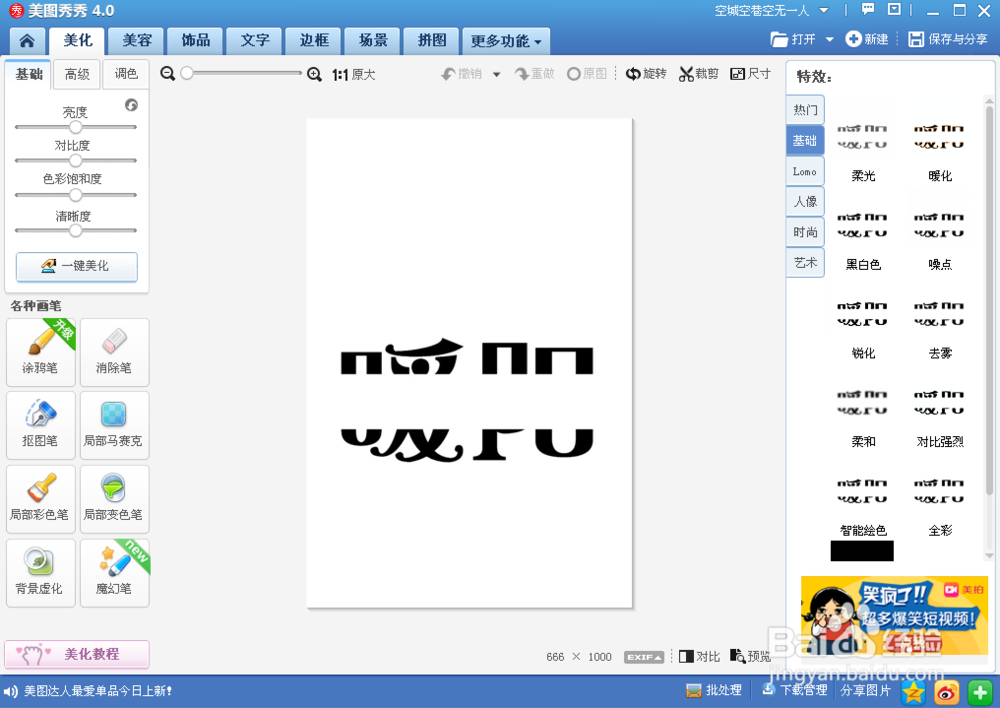Switch to the 边框 frame tab
The image size is (1000, 708).
tap(314, 41)
